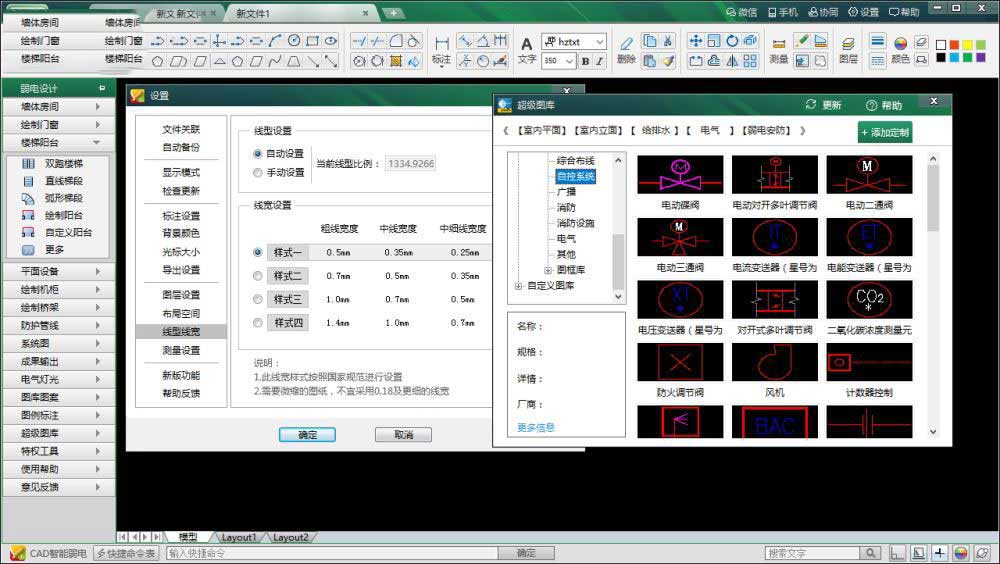Click the 文字 text tool icon

click(x=527, y=43)
